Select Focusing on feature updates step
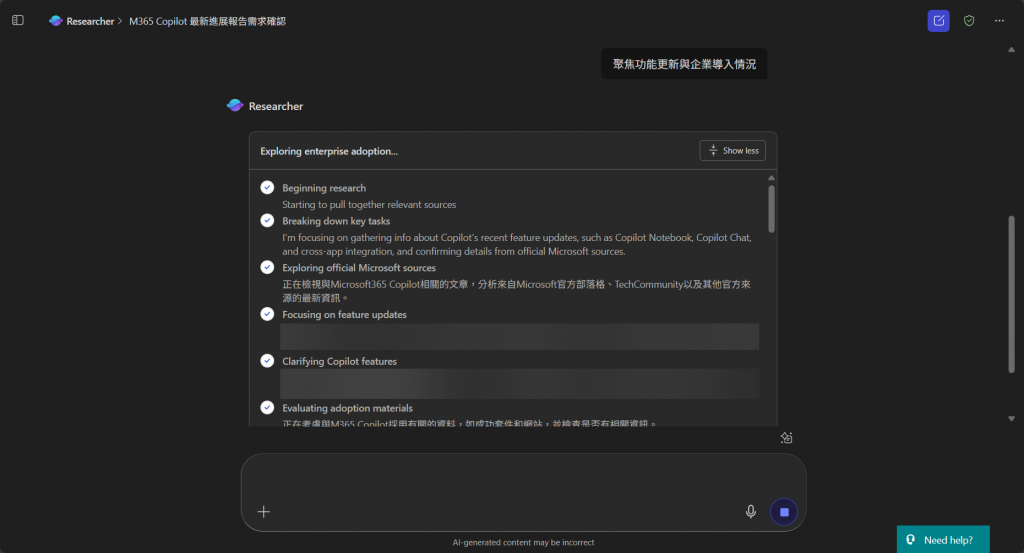 click(x=344, y=315)
